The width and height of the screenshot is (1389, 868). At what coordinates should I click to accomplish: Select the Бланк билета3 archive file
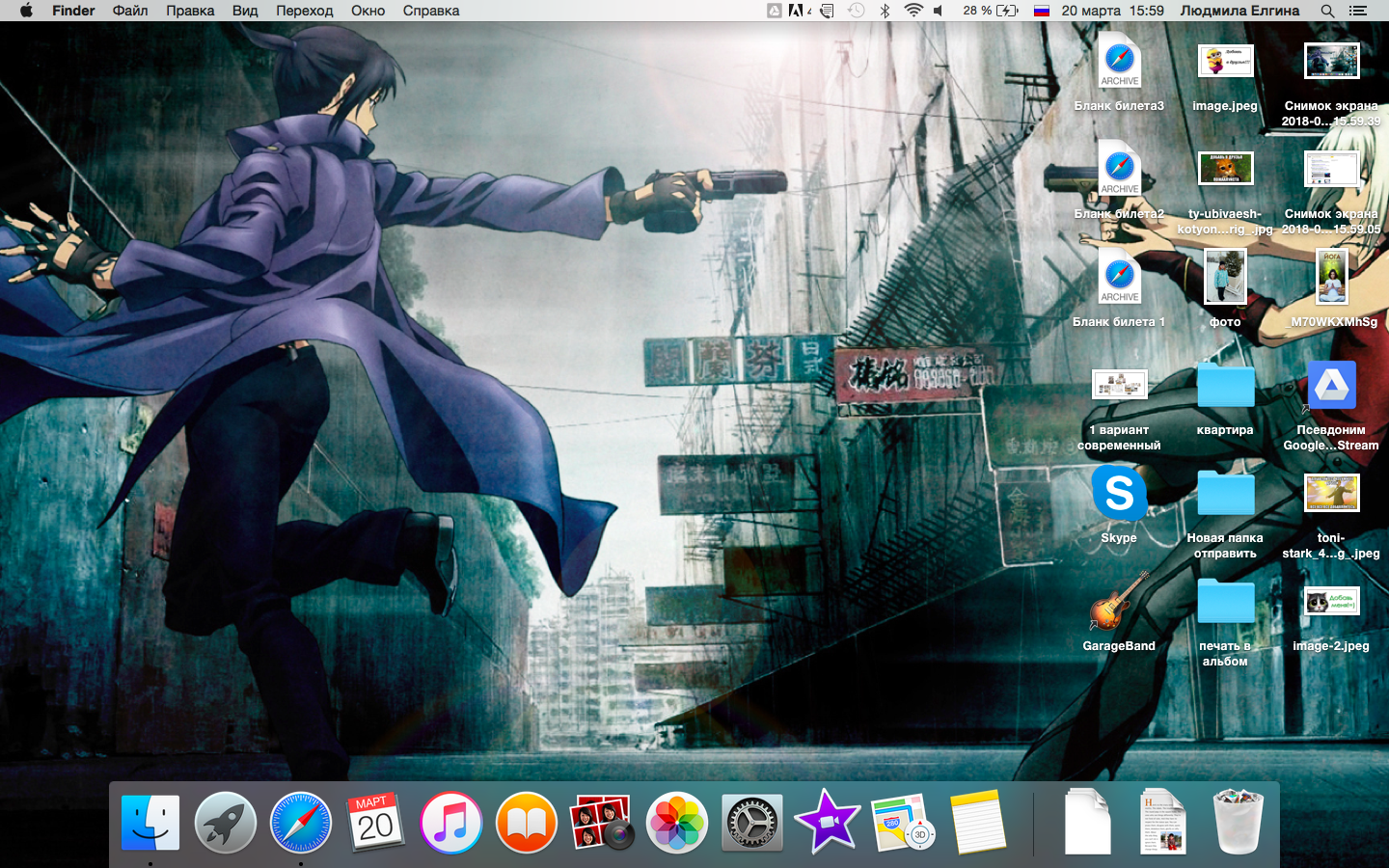[x=1119, y=62]
